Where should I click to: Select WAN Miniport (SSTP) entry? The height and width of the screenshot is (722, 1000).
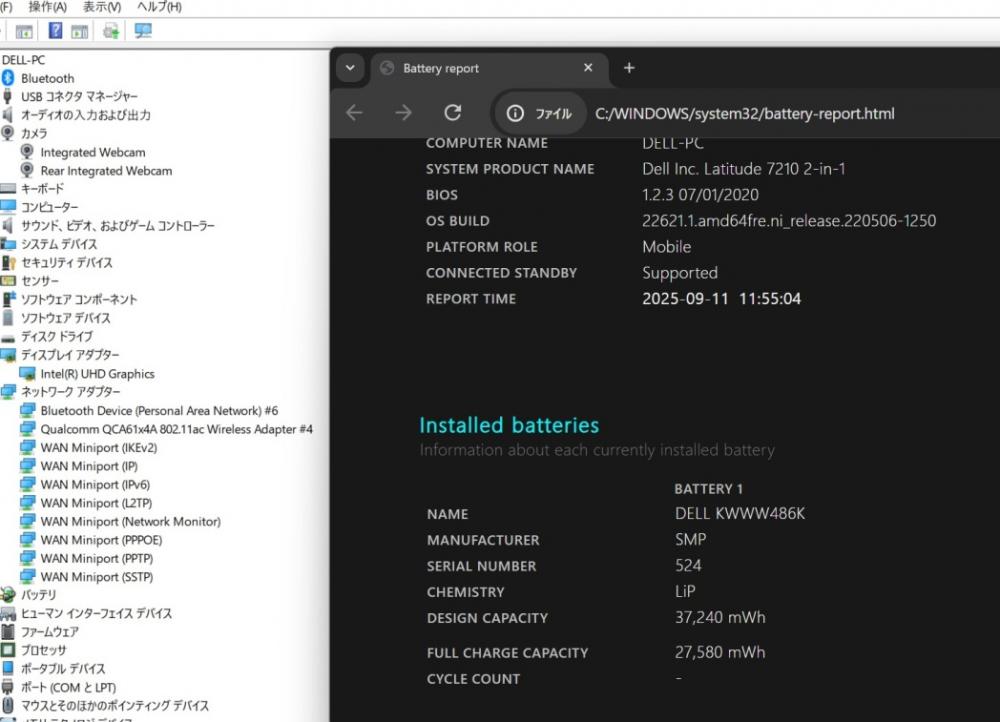pos(96,577)
